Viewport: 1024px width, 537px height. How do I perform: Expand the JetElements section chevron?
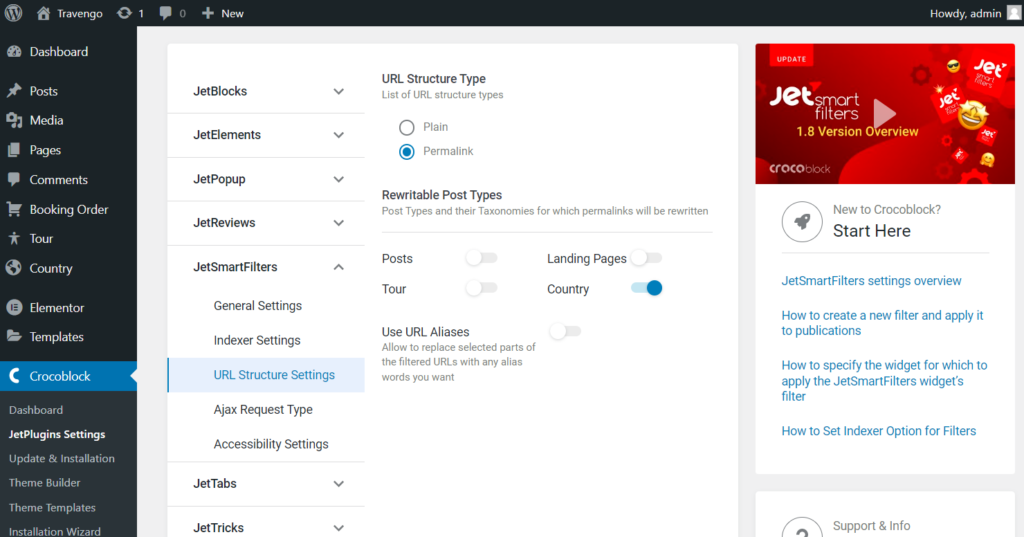(x=338, y=135)
